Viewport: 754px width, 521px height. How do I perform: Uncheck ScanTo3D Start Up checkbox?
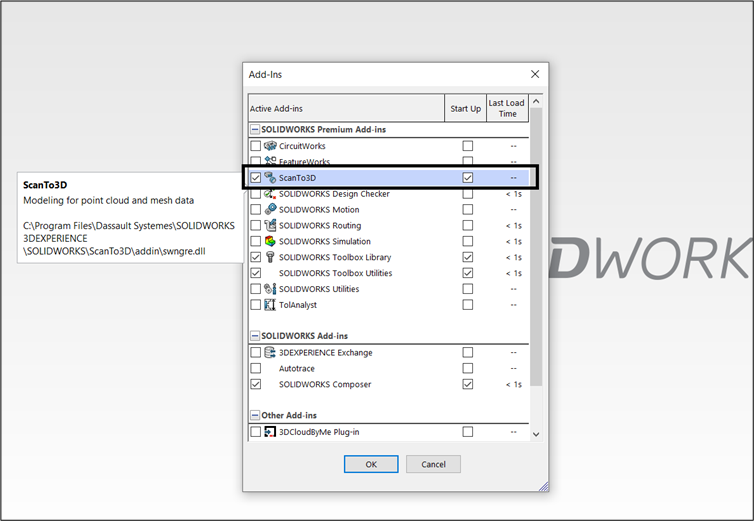467,178
